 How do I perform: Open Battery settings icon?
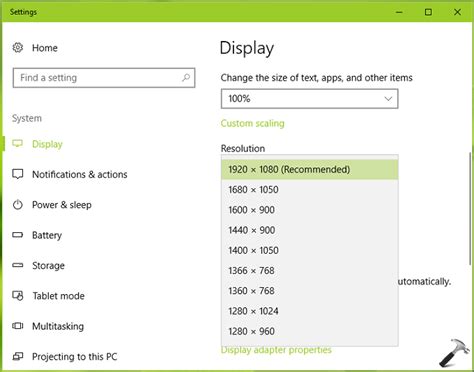pos(17,235)
